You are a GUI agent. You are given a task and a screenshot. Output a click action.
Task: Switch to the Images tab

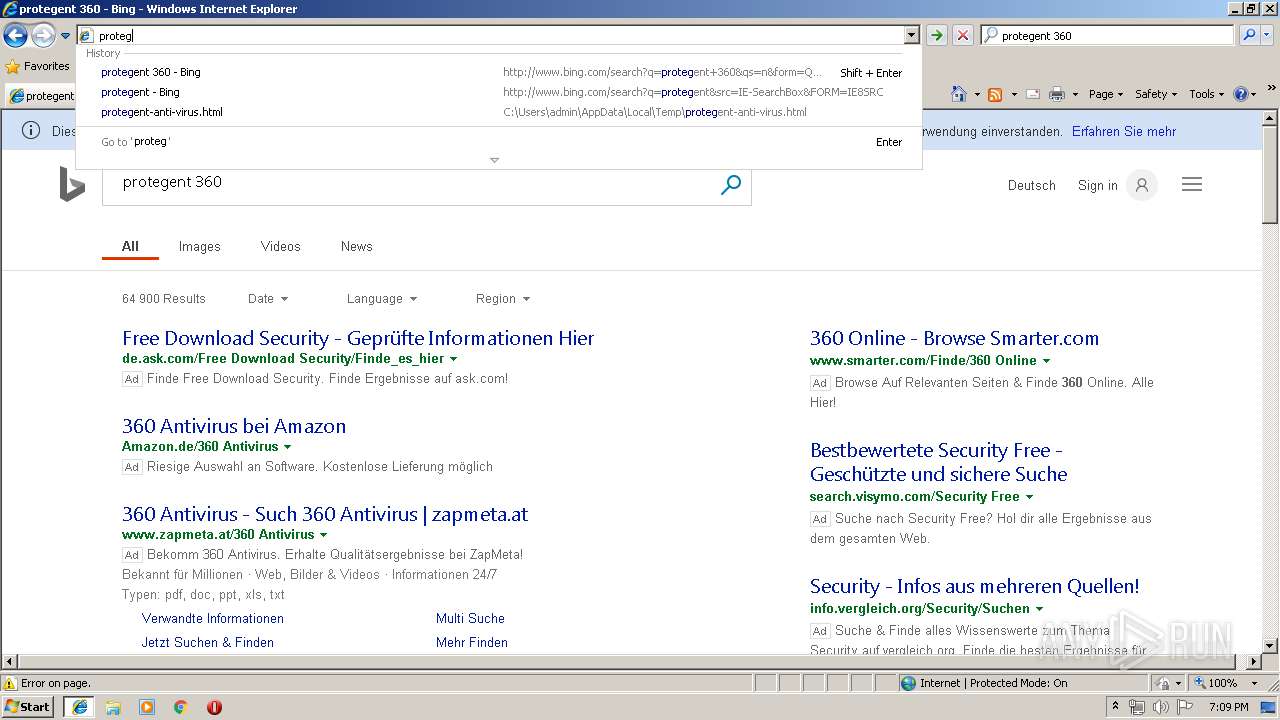(x=199, y=246)
